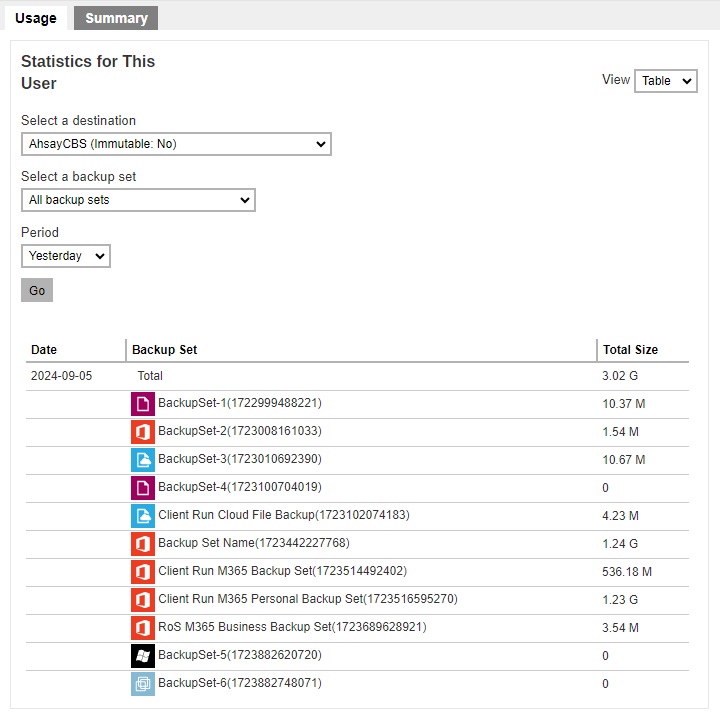Click the Total row label

click(x=150, y=376)
